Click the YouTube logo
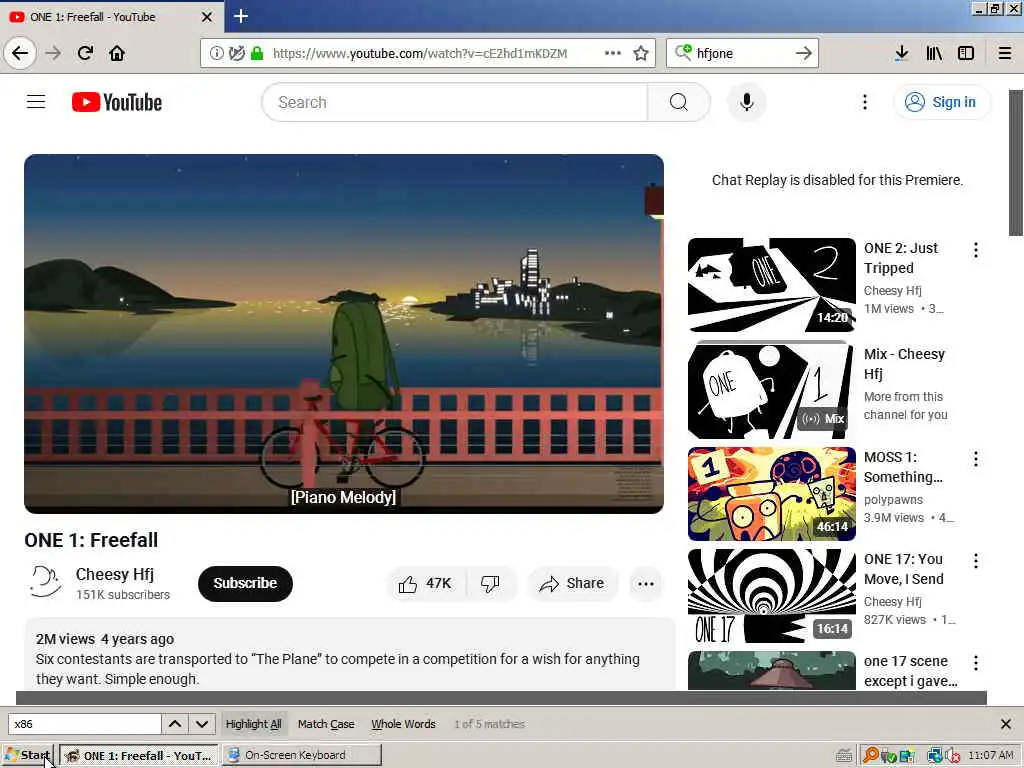Screen dimensions: 1024x768 116,102
